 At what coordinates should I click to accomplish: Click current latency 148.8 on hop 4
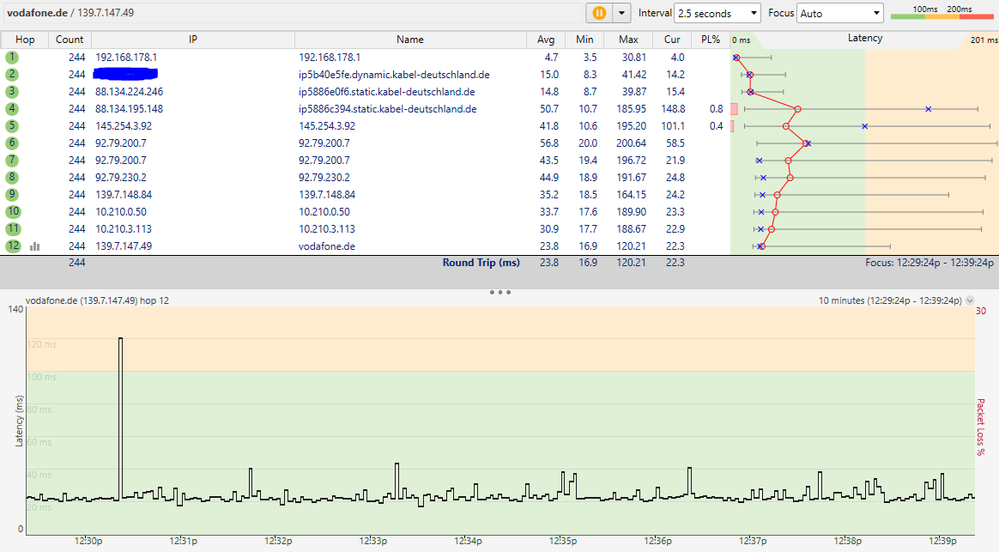673,109
